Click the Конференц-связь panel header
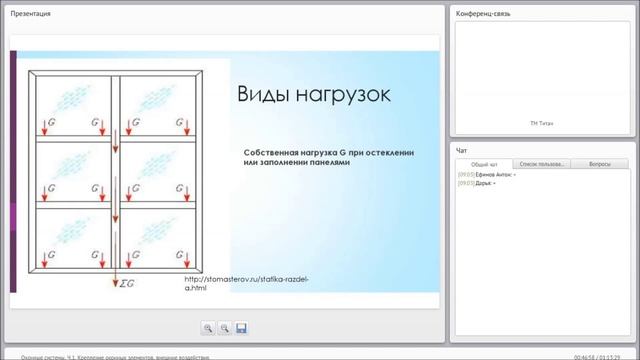Viewport: 640px width, 360px height. tap(483, 13)
